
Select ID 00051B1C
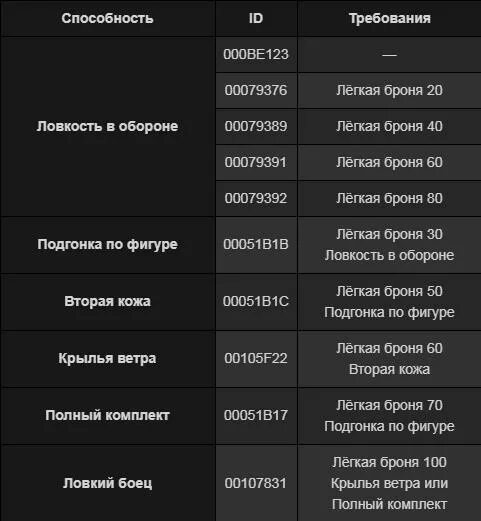point(256,301)
